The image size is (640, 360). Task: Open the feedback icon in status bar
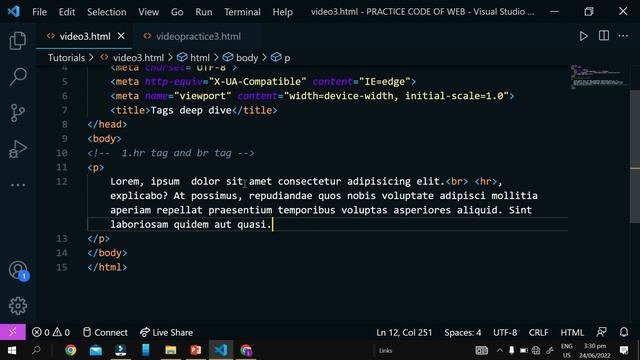[x=601, y=332]
